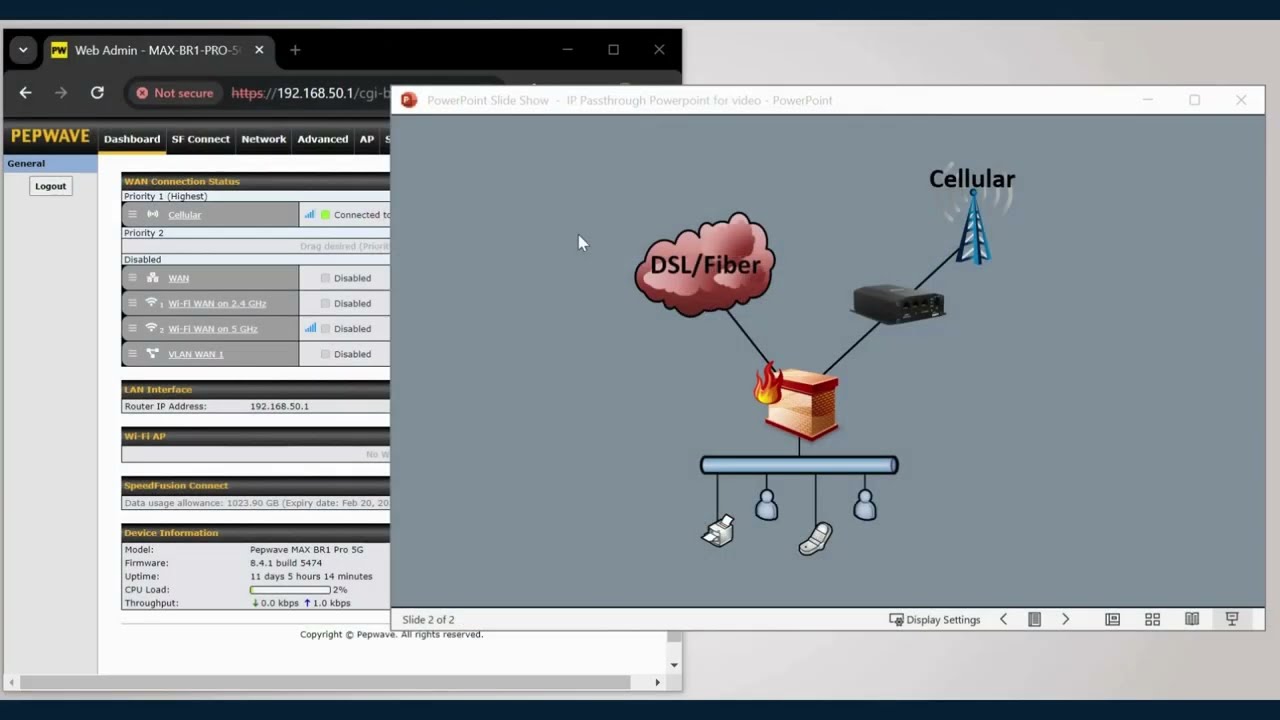Click the WAN row Disabled status box
This screenshot has width=1280, height=720.
click(325, 278)
